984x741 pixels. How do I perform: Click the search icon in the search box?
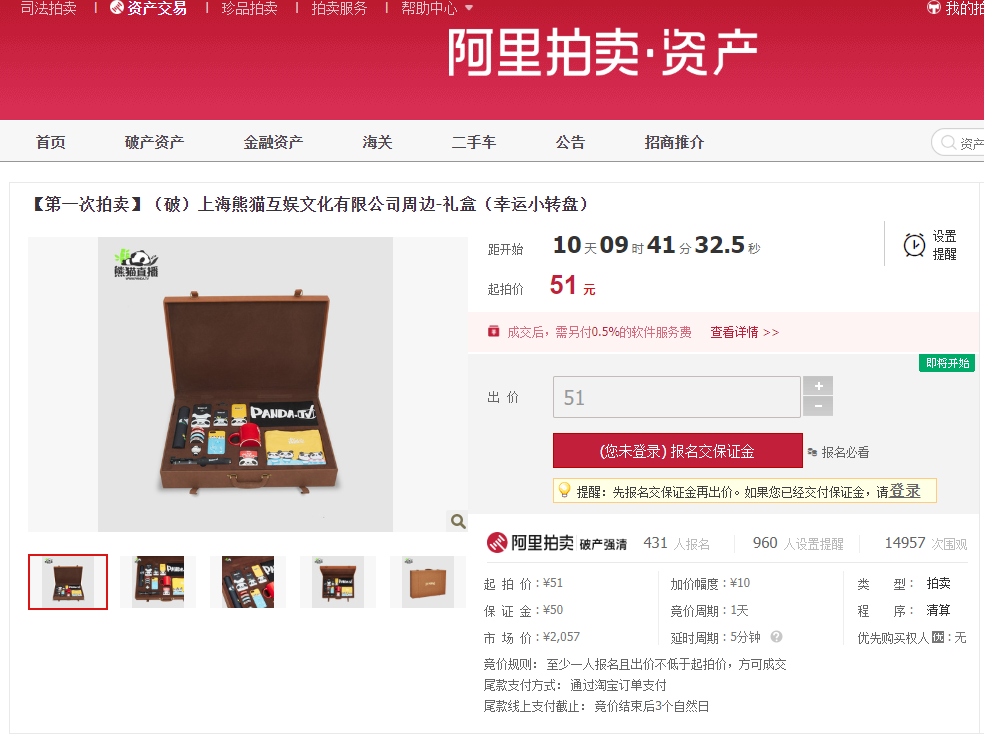pos(948,142)
